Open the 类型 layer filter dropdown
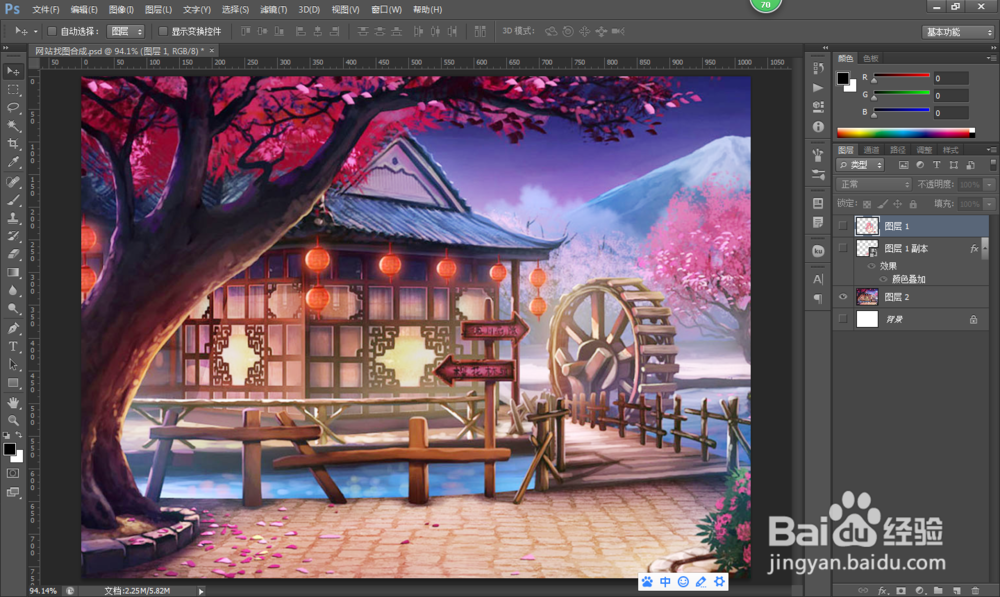1000x597 pixels. coord(860,165)
